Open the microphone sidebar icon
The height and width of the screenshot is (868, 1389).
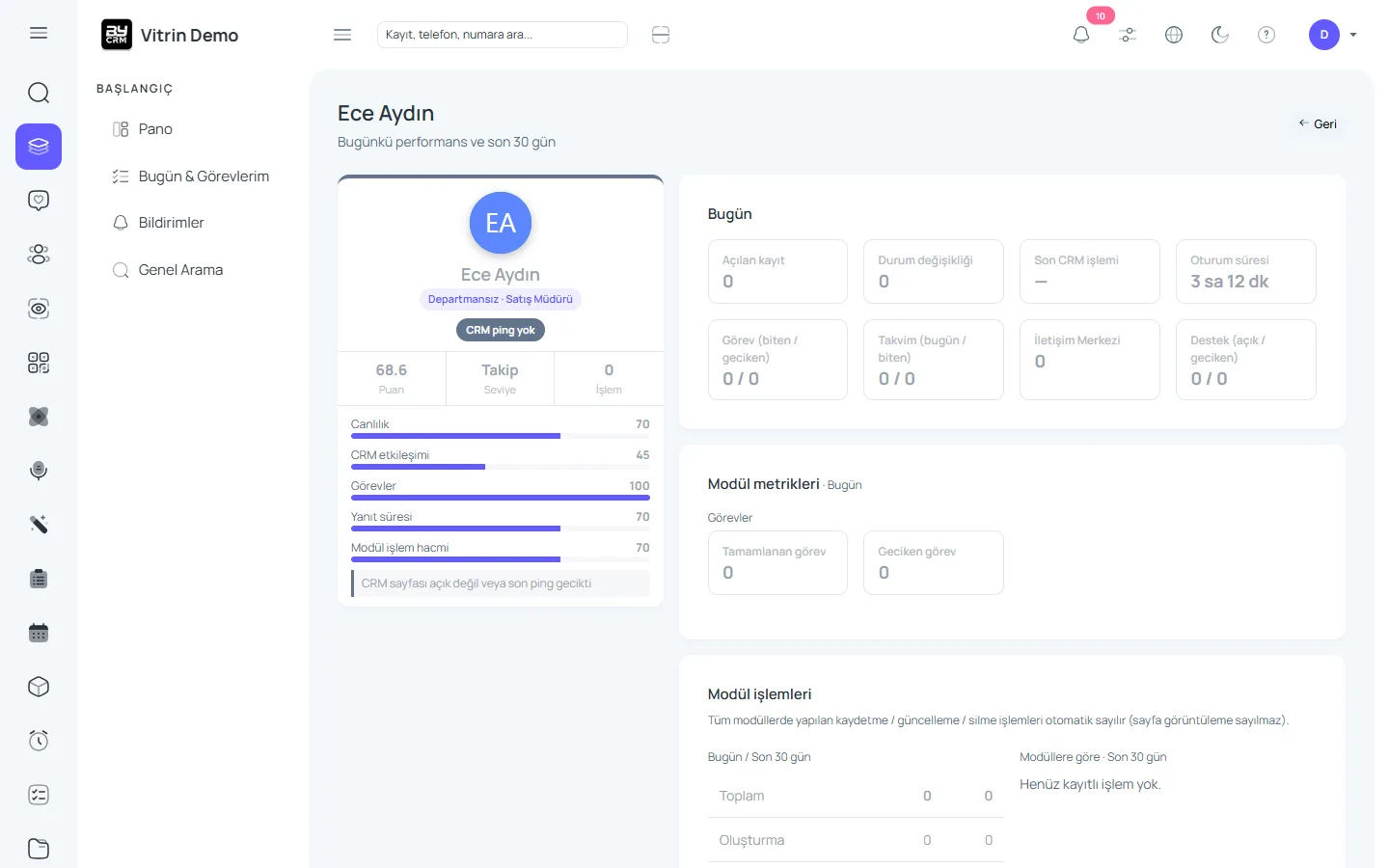coord(39,471)
